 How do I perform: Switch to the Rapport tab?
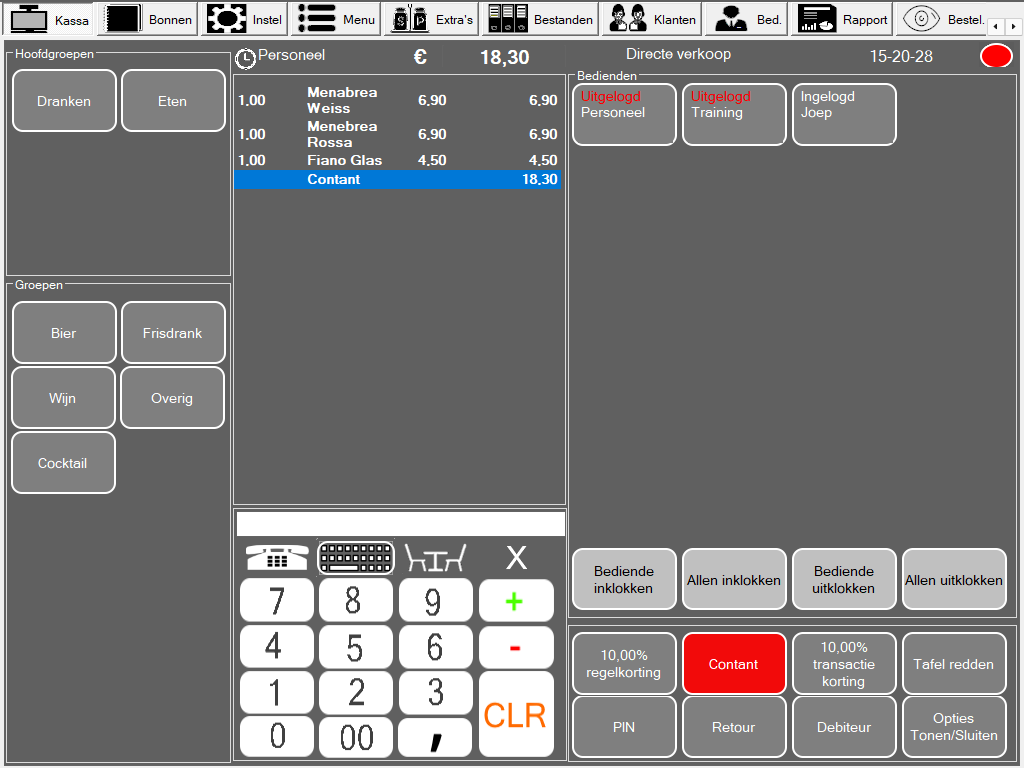(x=842, y=19)
